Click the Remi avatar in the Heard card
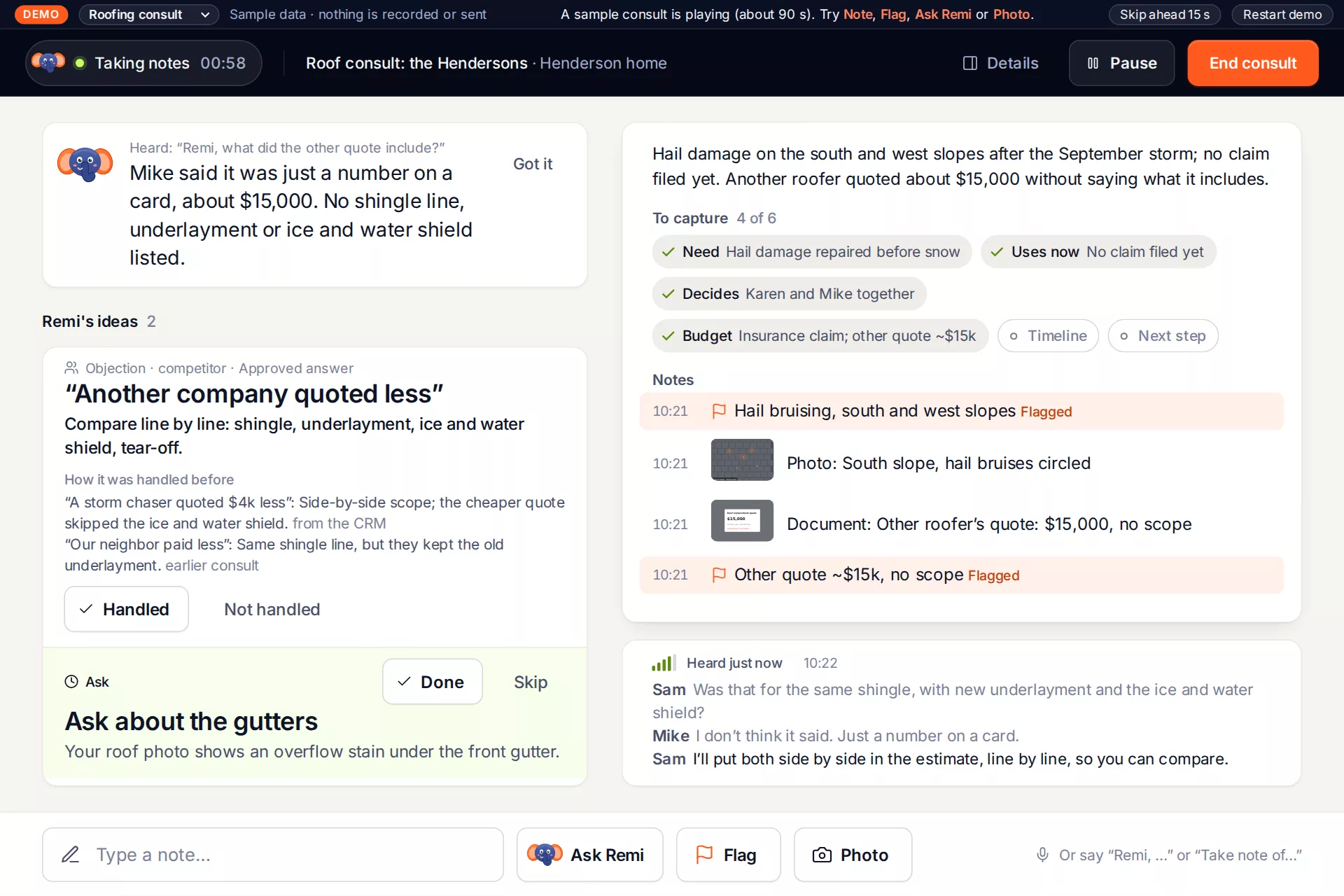Screen dimensions: 1344x896 (x=85, y=164)
